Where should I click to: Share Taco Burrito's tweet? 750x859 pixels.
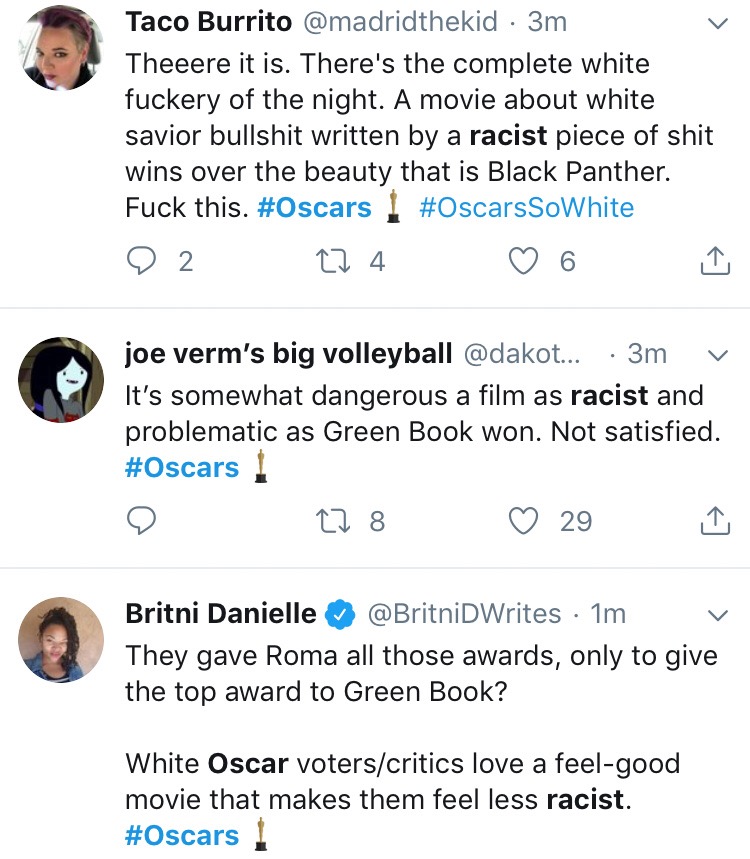point(715,260)
